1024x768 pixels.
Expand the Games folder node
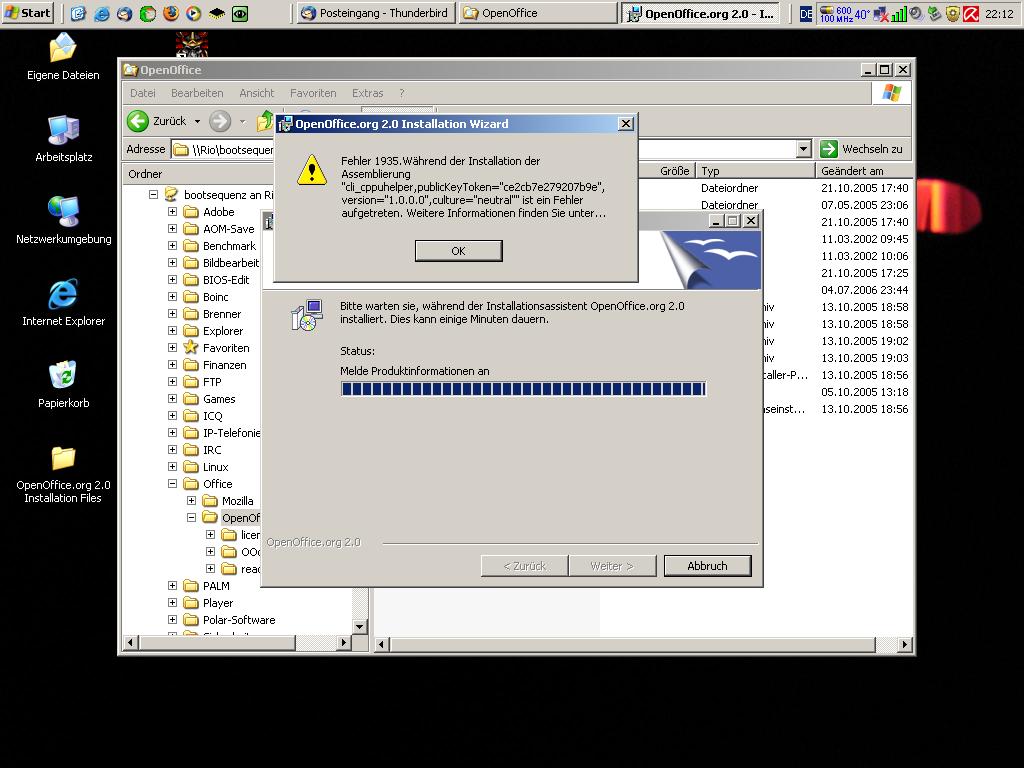[172, 398]
